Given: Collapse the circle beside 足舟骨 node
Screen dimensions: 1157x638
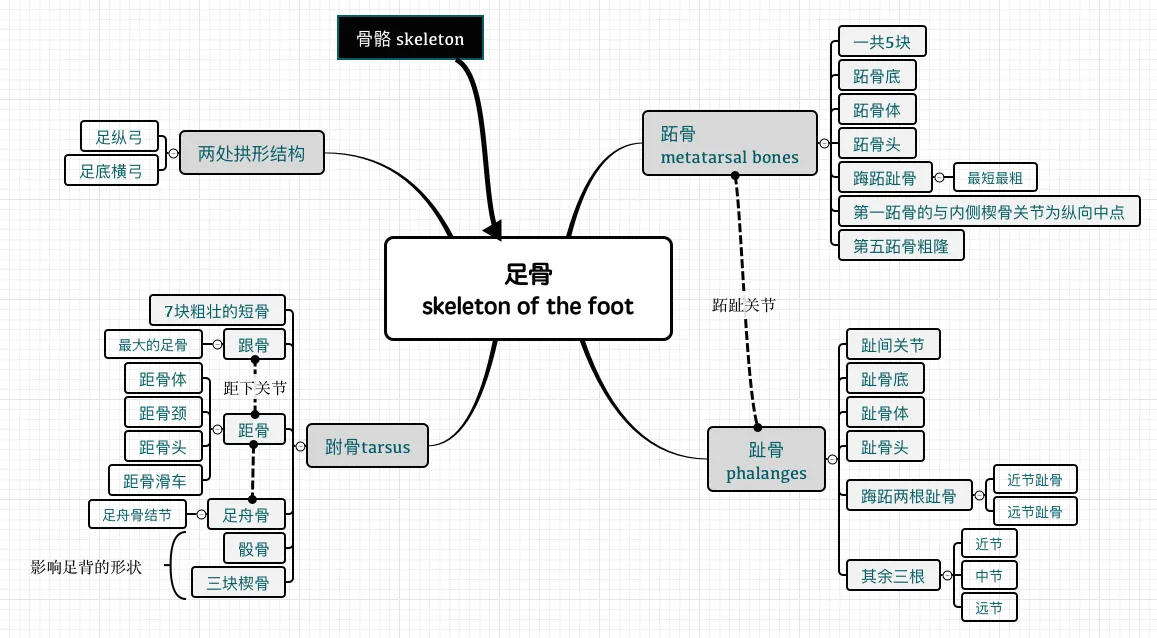Looking at the screenshot, I should pos(201,515).
